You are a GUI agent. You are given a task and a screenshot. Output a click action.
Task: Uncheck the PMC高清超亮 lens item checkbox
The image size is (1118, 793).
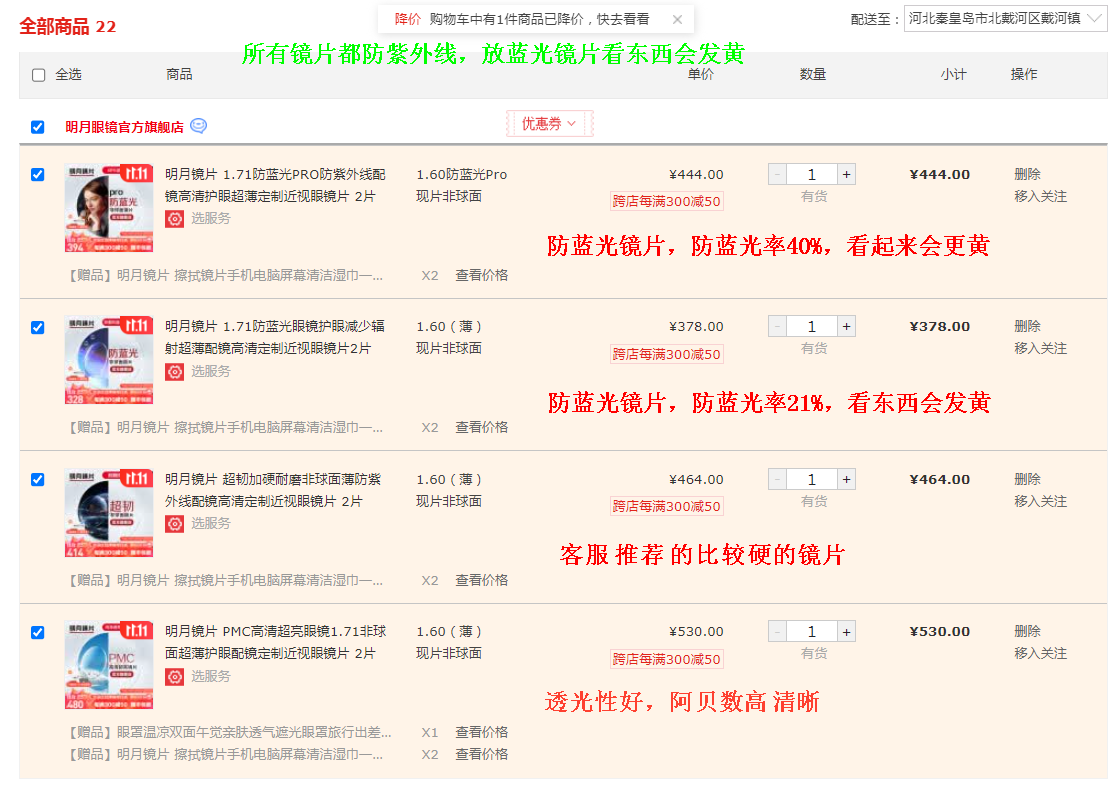tap(38, 633)
